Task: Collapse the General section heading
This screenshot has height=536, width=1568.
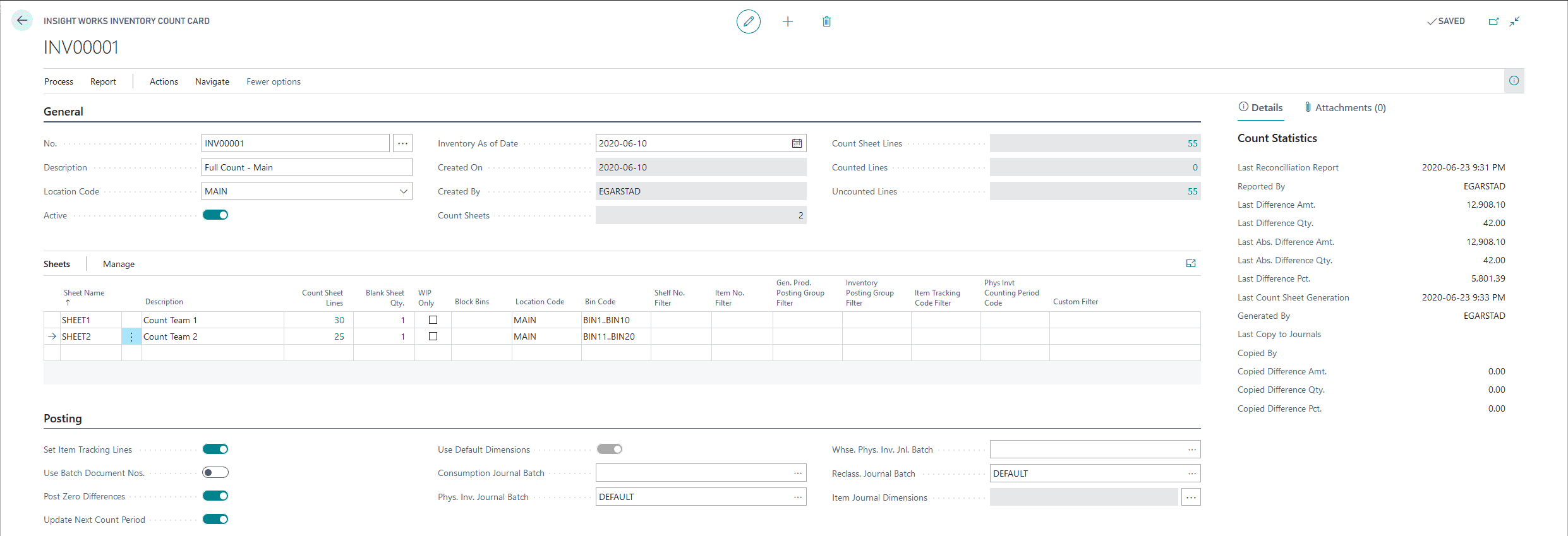Action: click(63, 112)
